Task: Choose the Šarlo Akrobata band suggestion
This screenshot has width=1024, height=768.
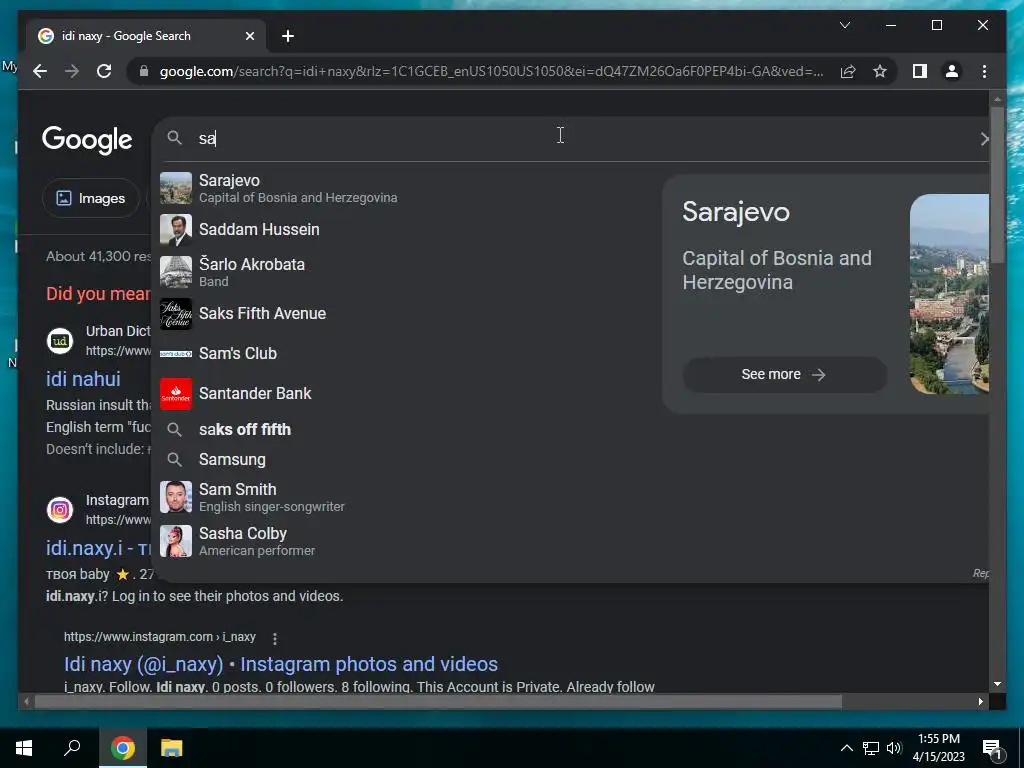Action: coord(405,272)
